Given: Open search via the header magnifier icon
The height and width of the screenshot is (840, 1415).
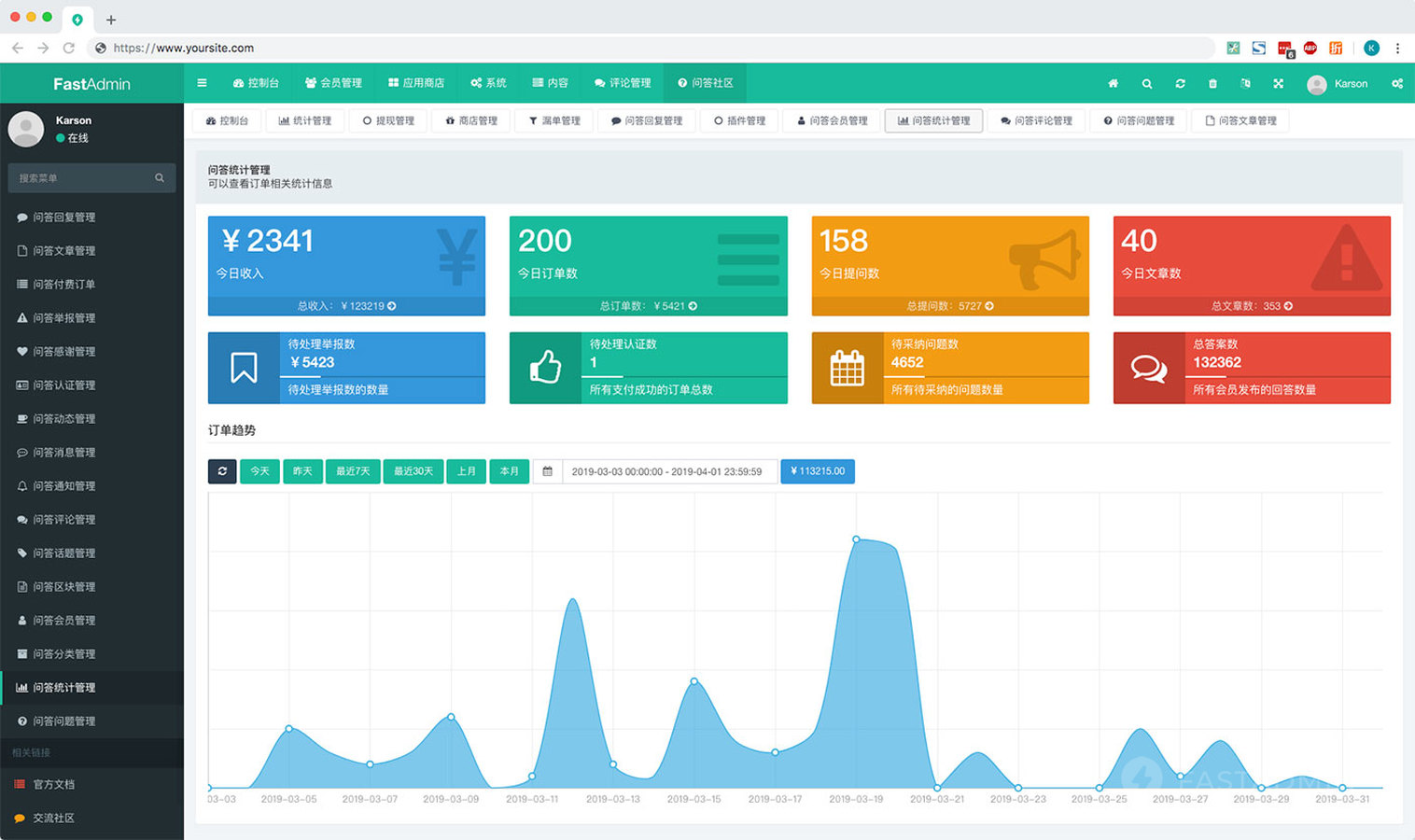Looking at the screenshot, I should coord(1146,84).
